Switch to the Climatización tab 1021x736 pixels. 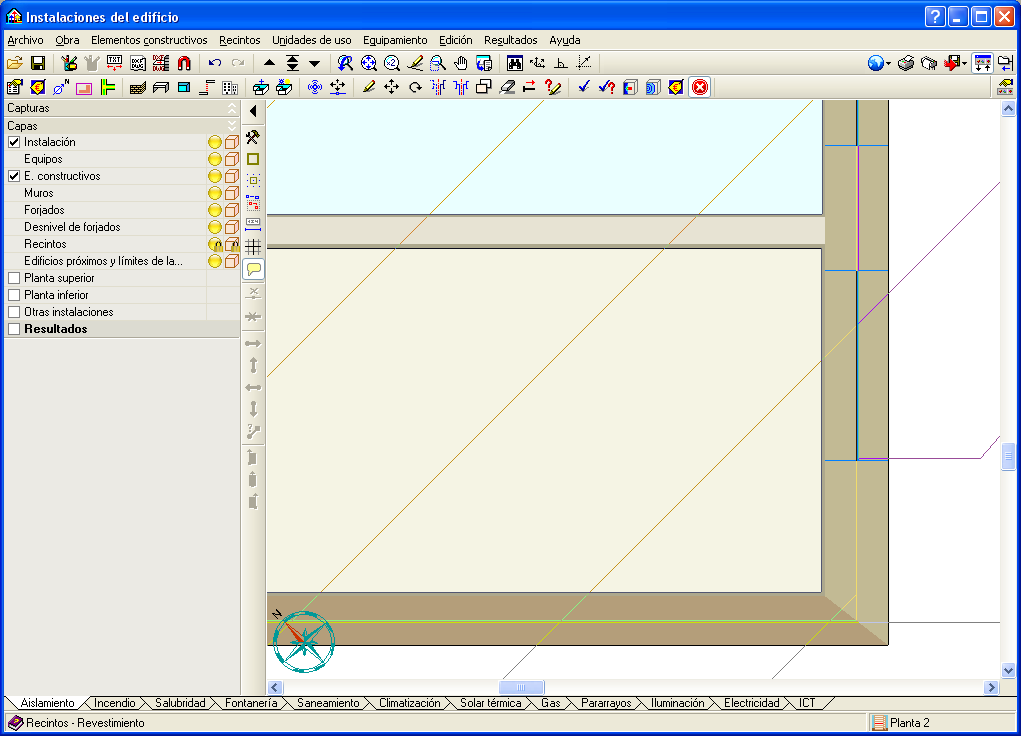point(409,703)
